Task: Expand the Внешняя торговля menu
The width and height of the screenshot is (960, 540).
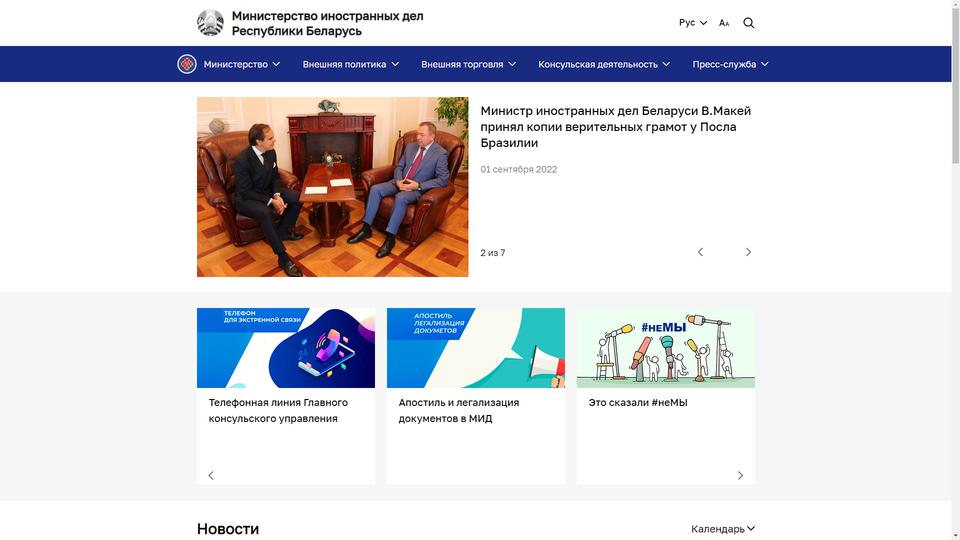Action: (x=468, y=64)
